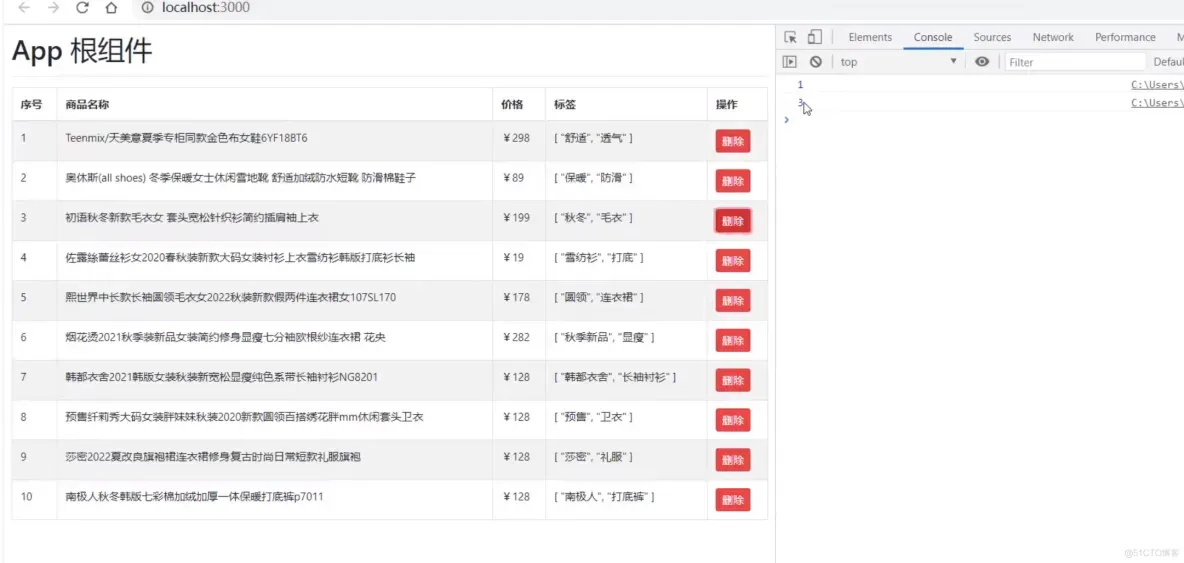Screen dimensions: 1184x563
Task: Click the console prompt chevron
Action: 787,119
